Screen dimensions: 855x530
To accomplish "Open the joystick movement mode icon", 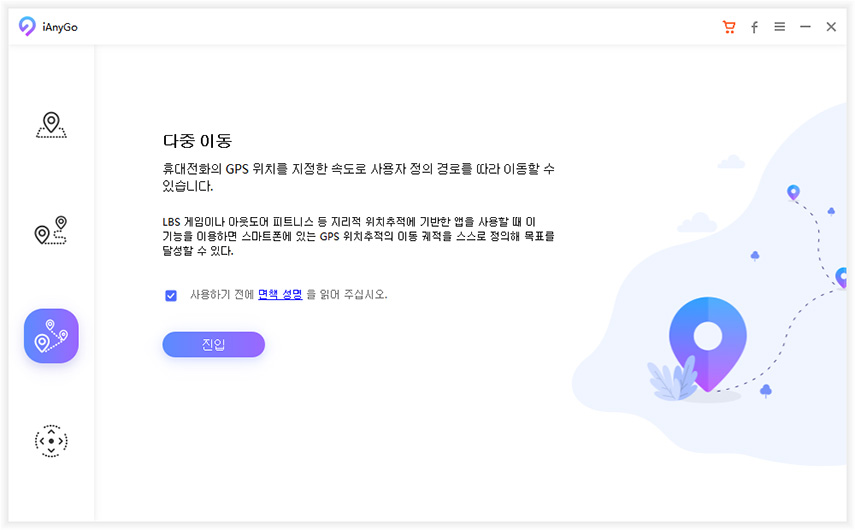I will click(x=51, y=441).
